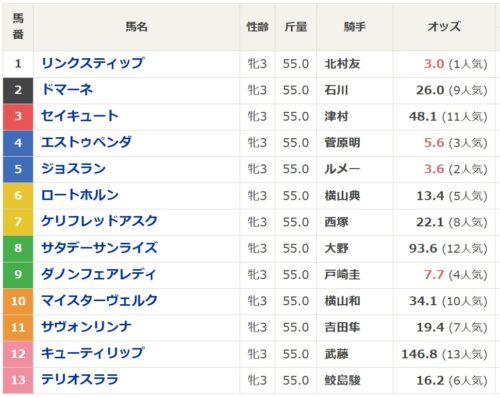This screenshot has width=500, height=397.
Task: Open マイスターヴェルク horse page
Action: pyautogui.click(x=99, y=301)
